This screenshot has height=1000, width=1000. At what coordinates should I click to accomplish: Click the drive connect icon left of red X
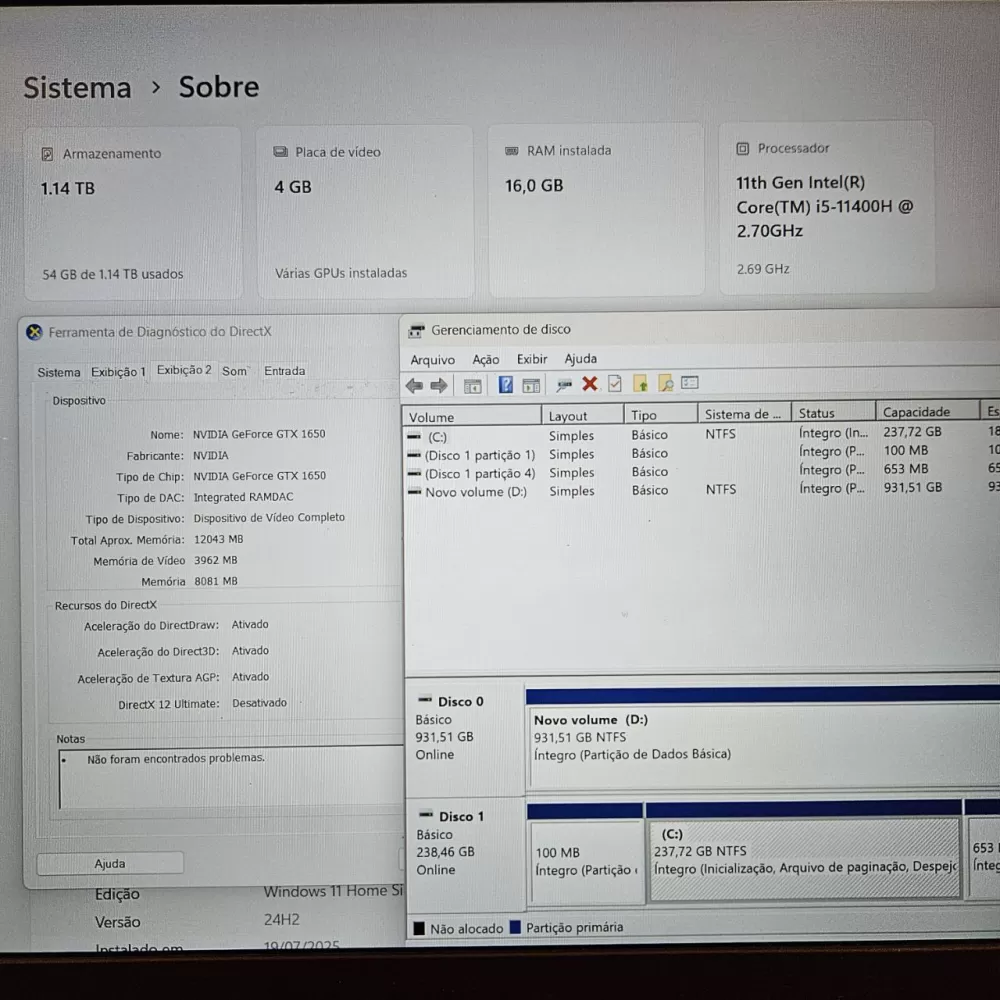pyautogui.click(x=564, y=385)
